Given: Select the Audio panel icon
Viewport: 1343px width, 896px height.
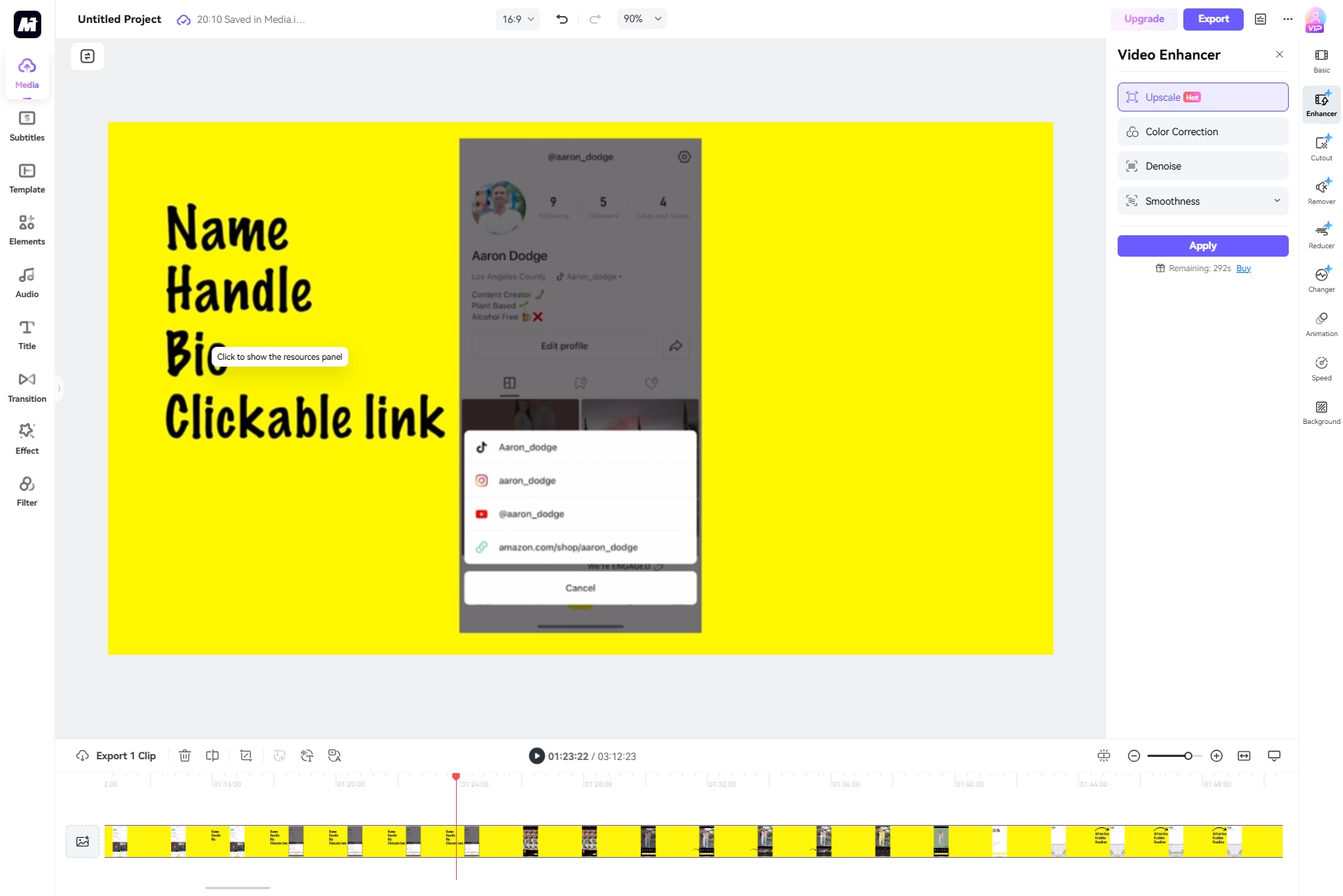Looking at the screenshot, I should tap(27, 281).
